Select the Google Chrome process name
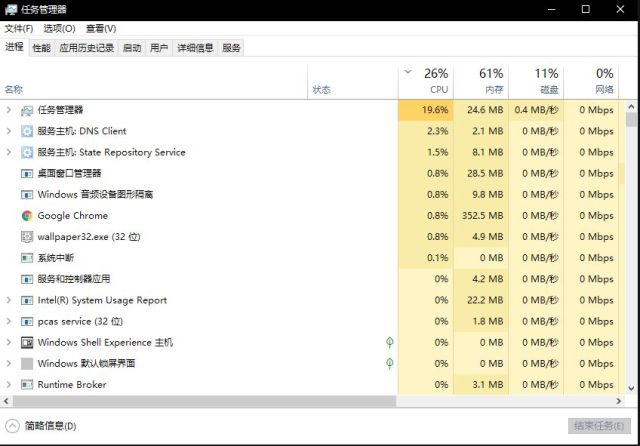 73,215
